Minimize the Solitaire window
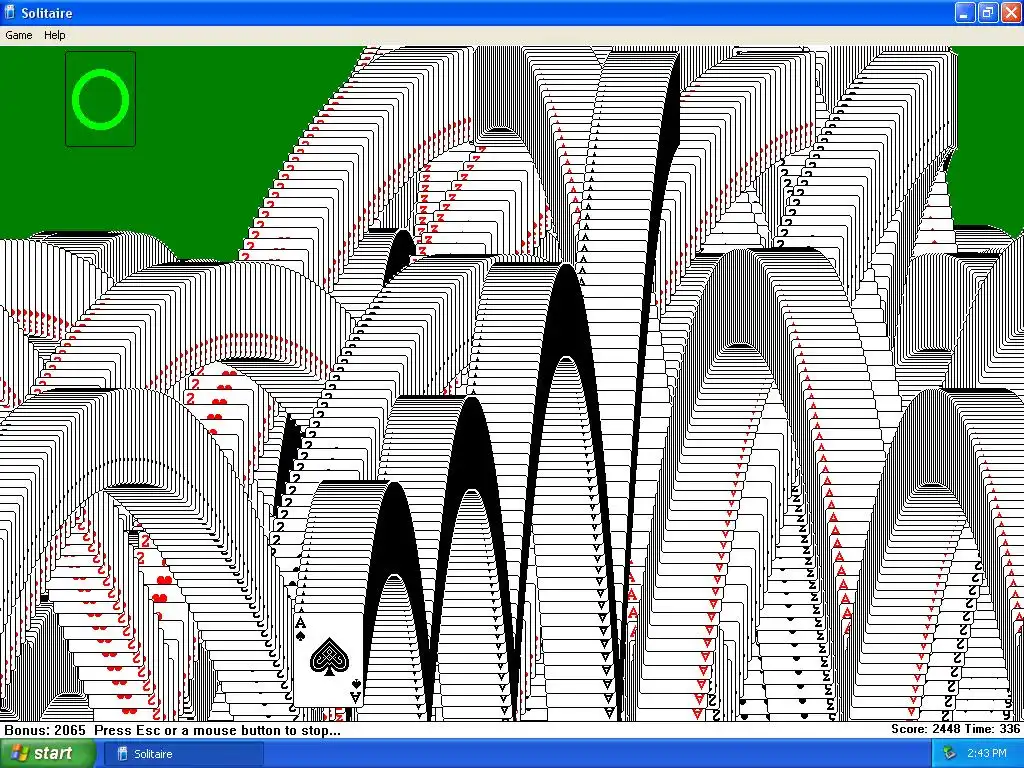 [965, 12]
